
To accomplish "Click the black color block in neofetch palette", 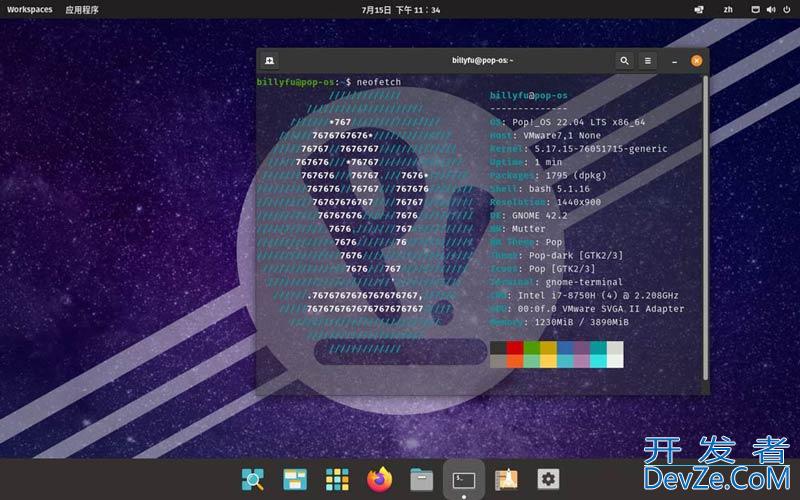I will (x=498, y=347).
